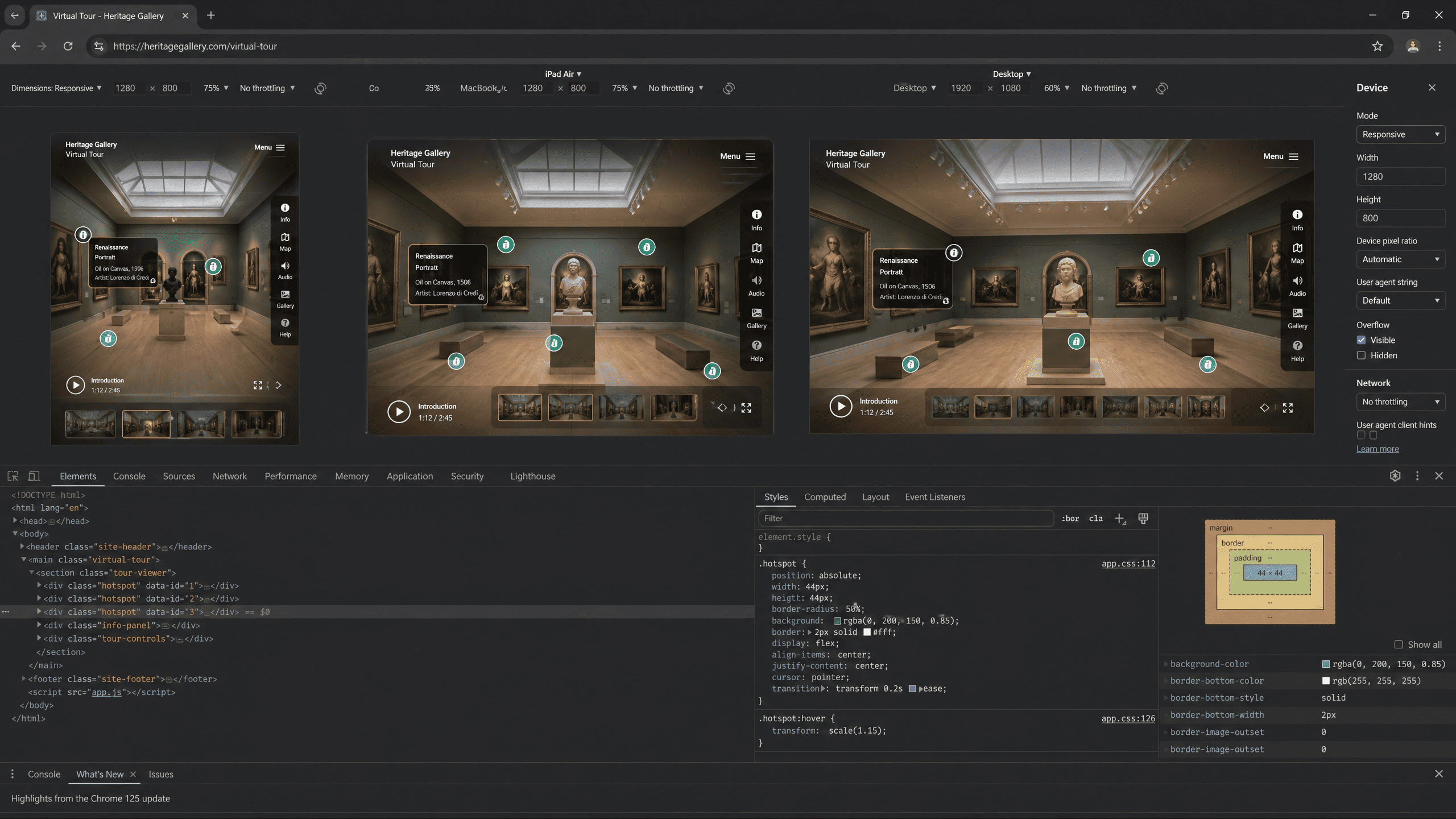Open the browser profile avatar
The height and width of the screenshot is (819, 1456).
click(x=1413, y=46)
